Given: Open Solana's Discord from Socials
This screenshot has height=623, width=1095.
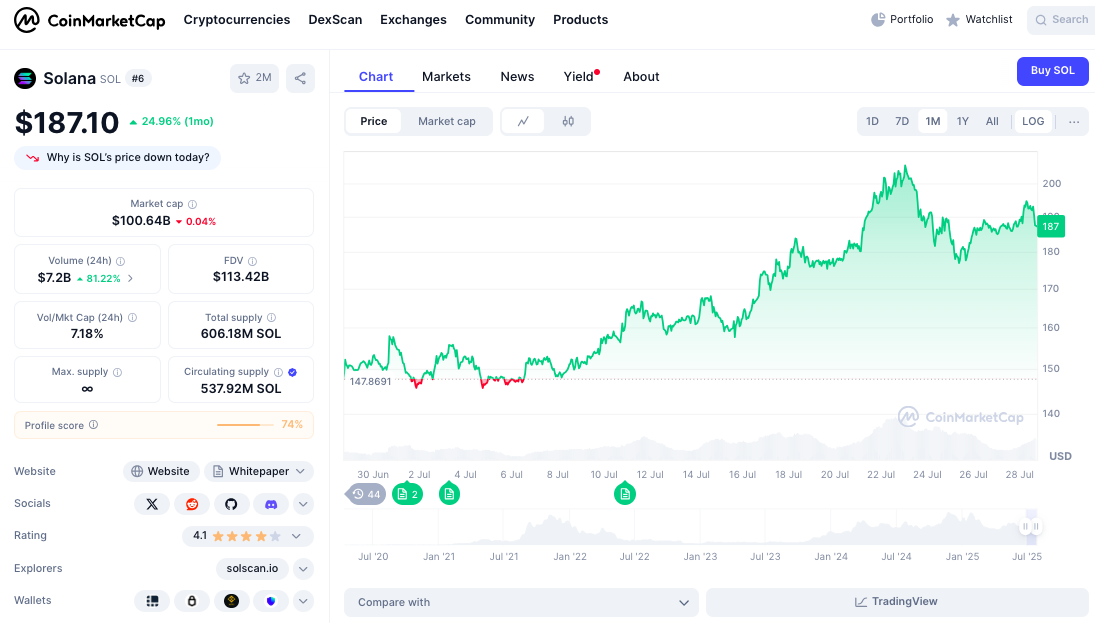Looking at the screenshot, I should (271, 504).
